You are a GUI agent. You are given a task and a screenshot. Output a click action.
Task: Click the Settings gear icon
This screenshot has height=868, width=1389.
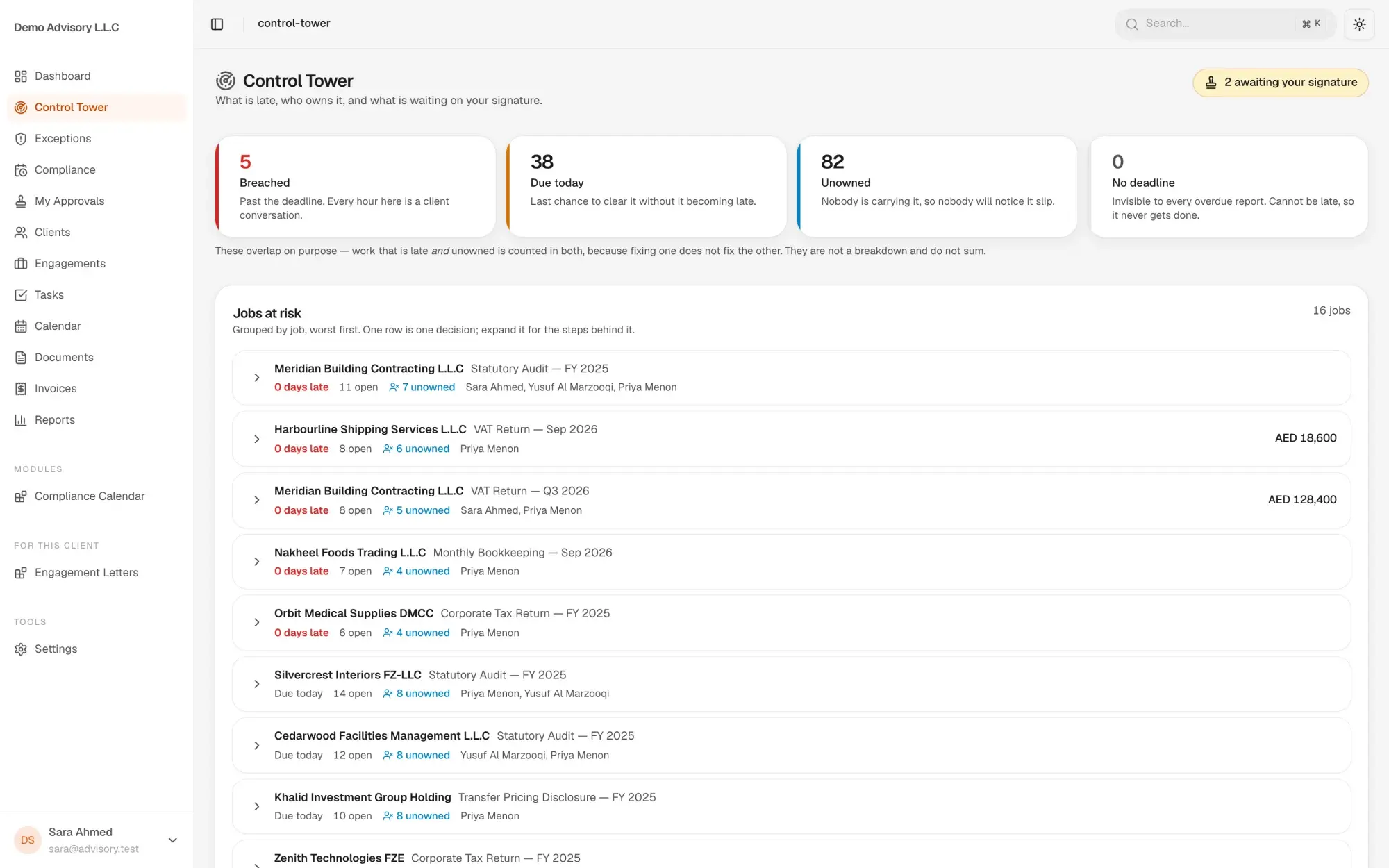[21, 649]
